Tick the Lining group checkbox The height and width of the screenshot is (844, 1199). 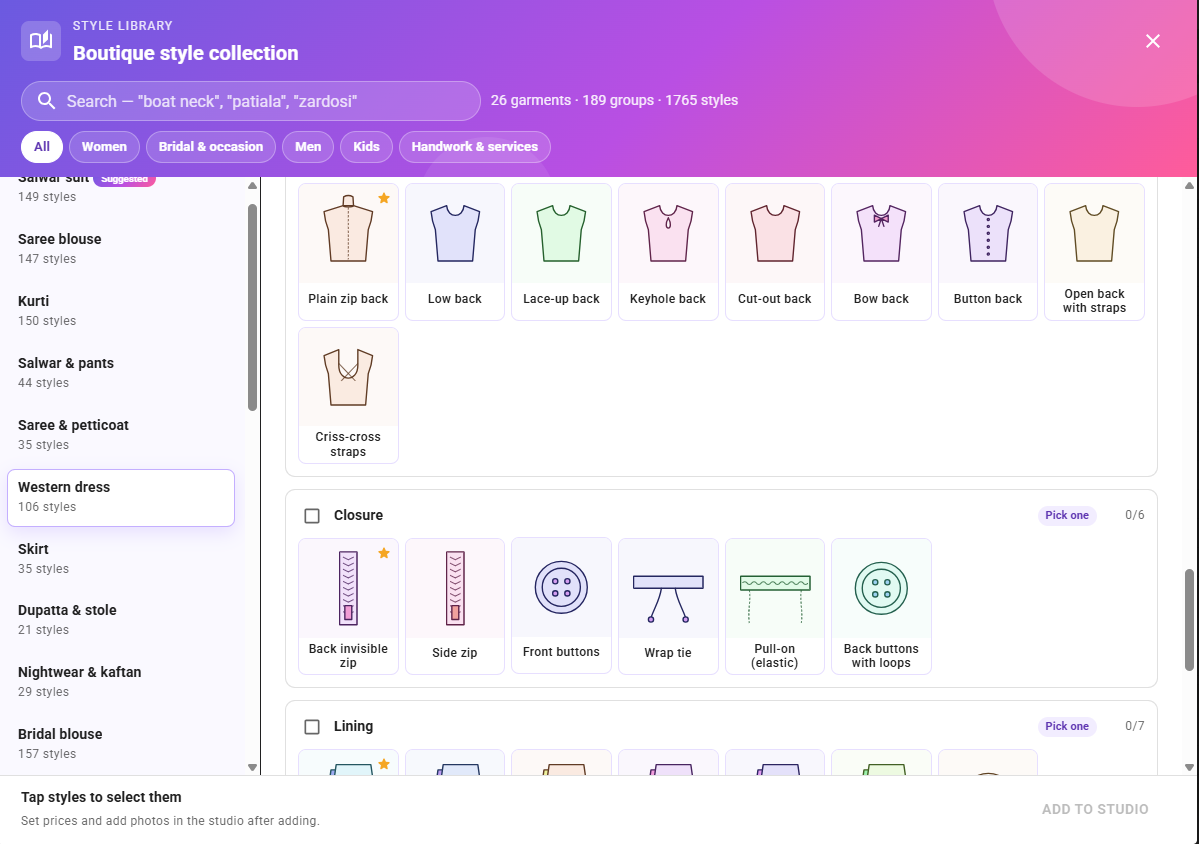click(x=312, y=727)
